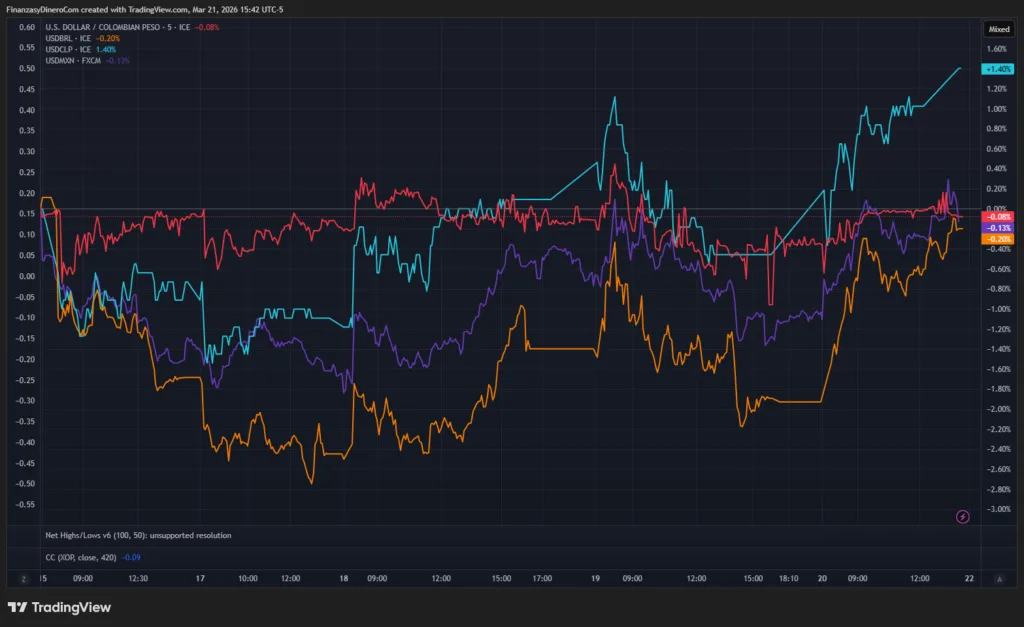Click the orange -0.20% price label

tap(998, 239)
